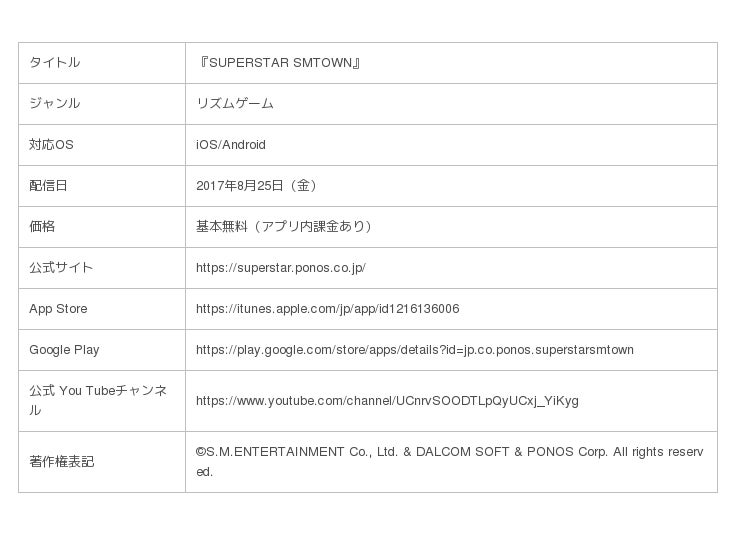Viewport: 740px width, 533px height.
Task: Open the Google Play store URL
Action: click(414, 350)
